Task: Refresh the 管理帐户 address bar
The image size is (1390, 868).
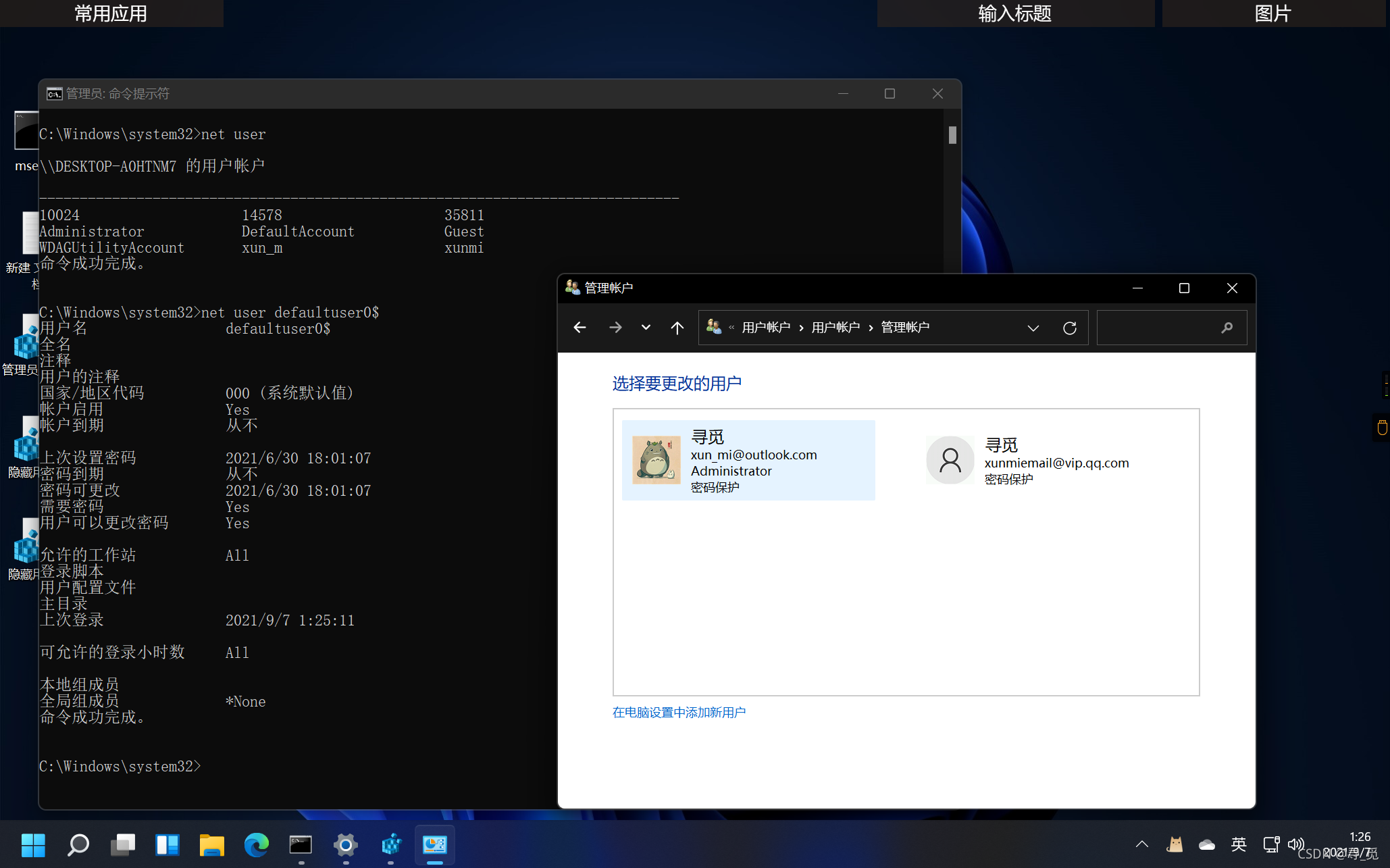Action: [1069, 328]
